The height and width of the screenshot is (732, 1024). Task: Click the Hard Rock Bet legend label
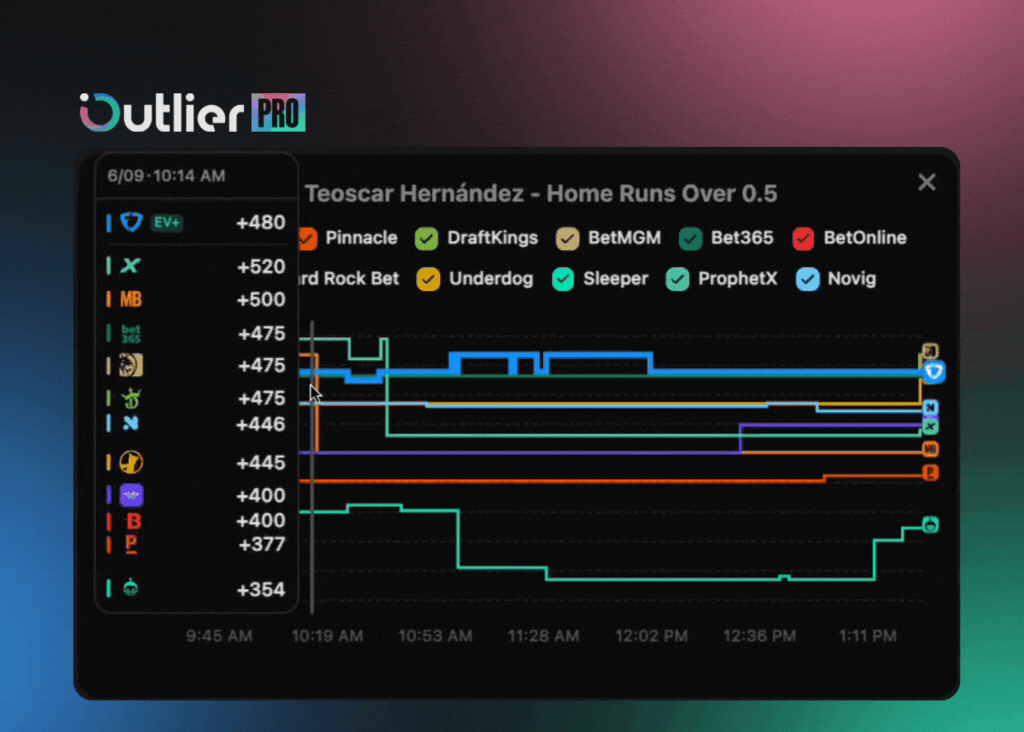[349, 279]
